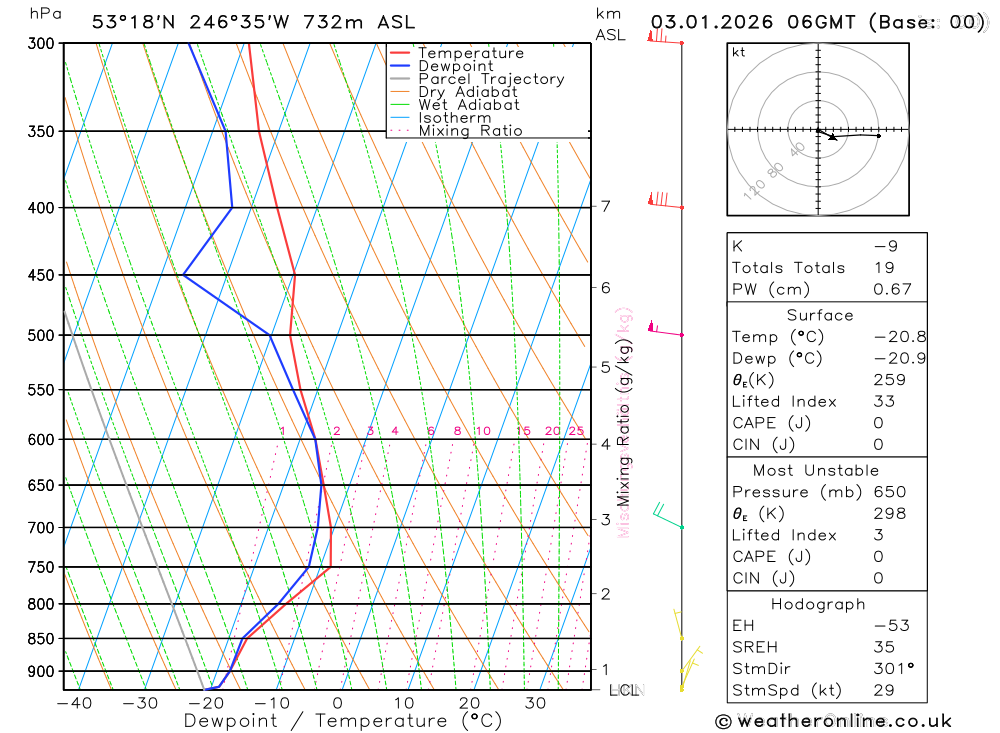Click the red Temperature line sample in legend
Screen dimensions: 1000x733
(x=400, y=53)
